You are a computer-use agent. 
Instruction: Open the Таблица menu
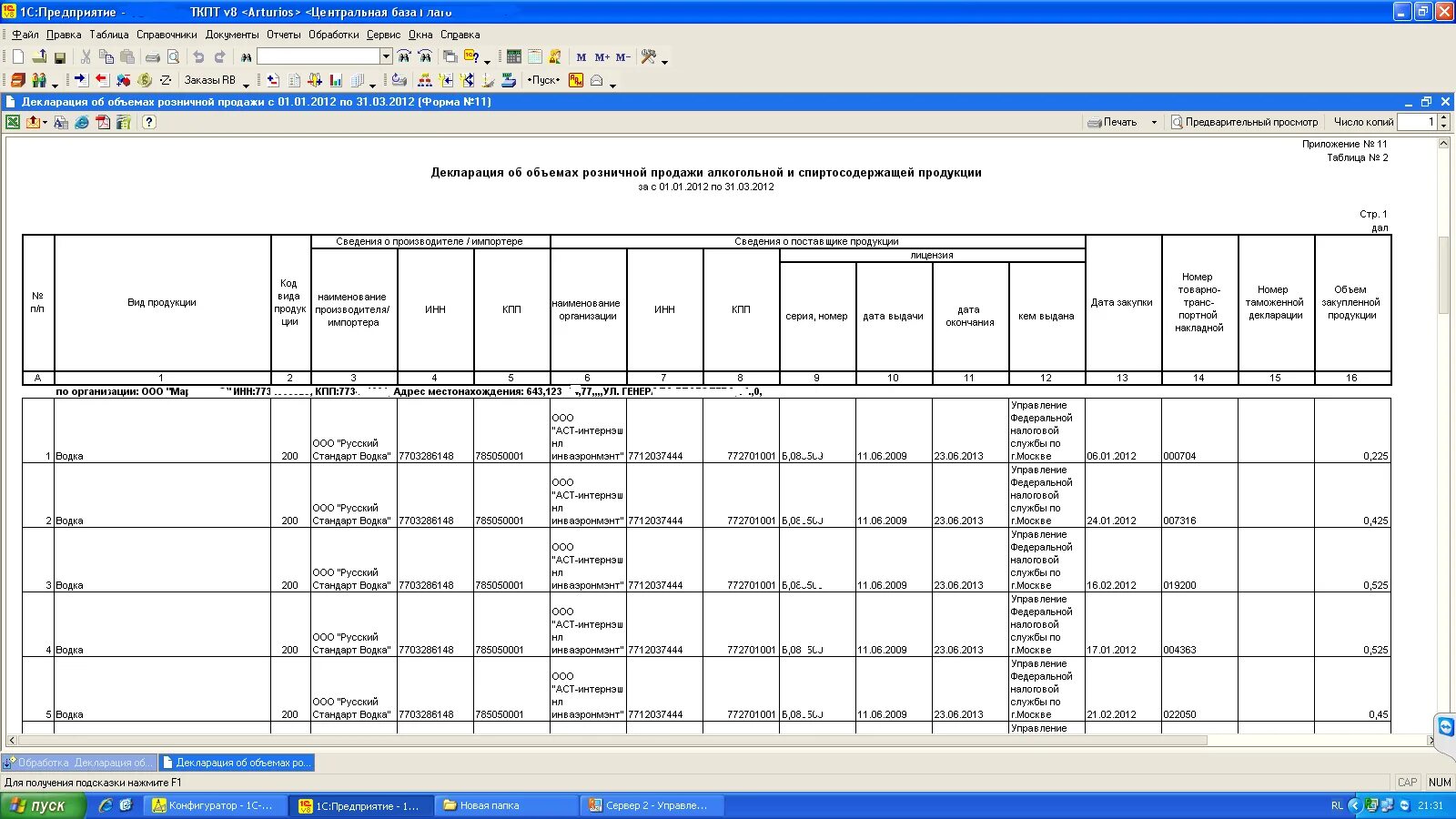click(x=109, y=35)
